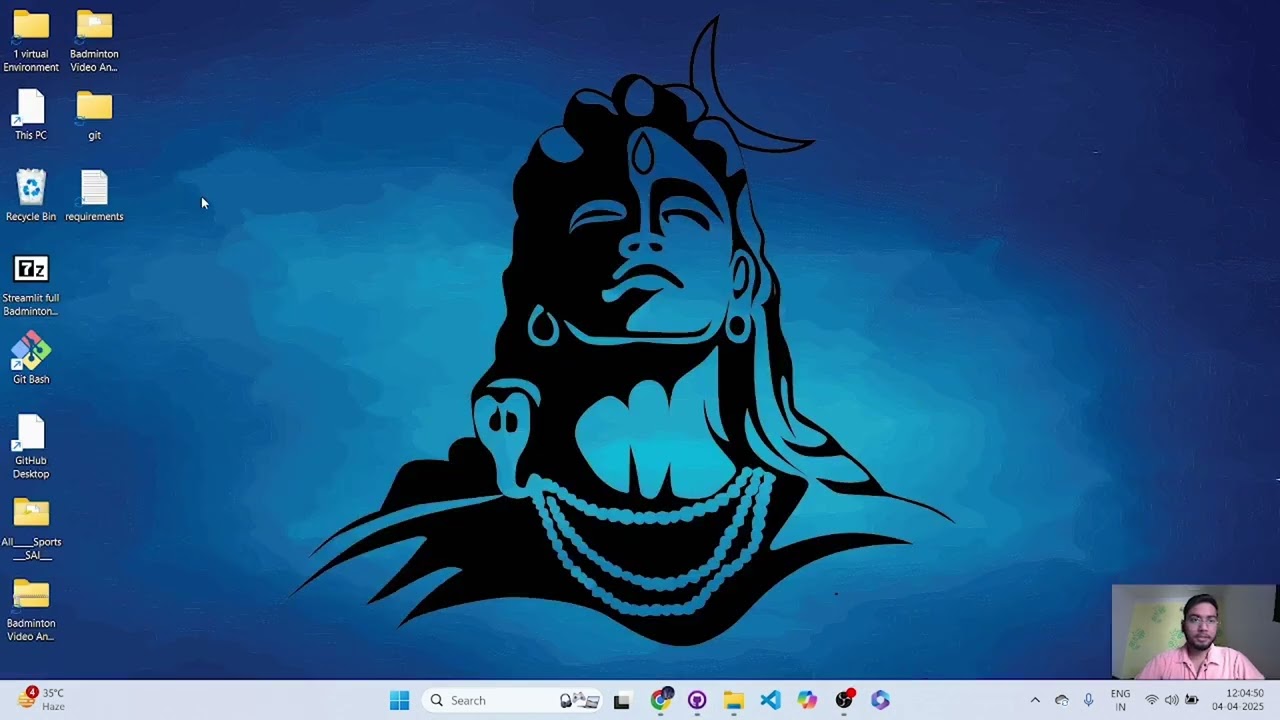Open Google Chrome from the taskbar

(x=660, y=700)
